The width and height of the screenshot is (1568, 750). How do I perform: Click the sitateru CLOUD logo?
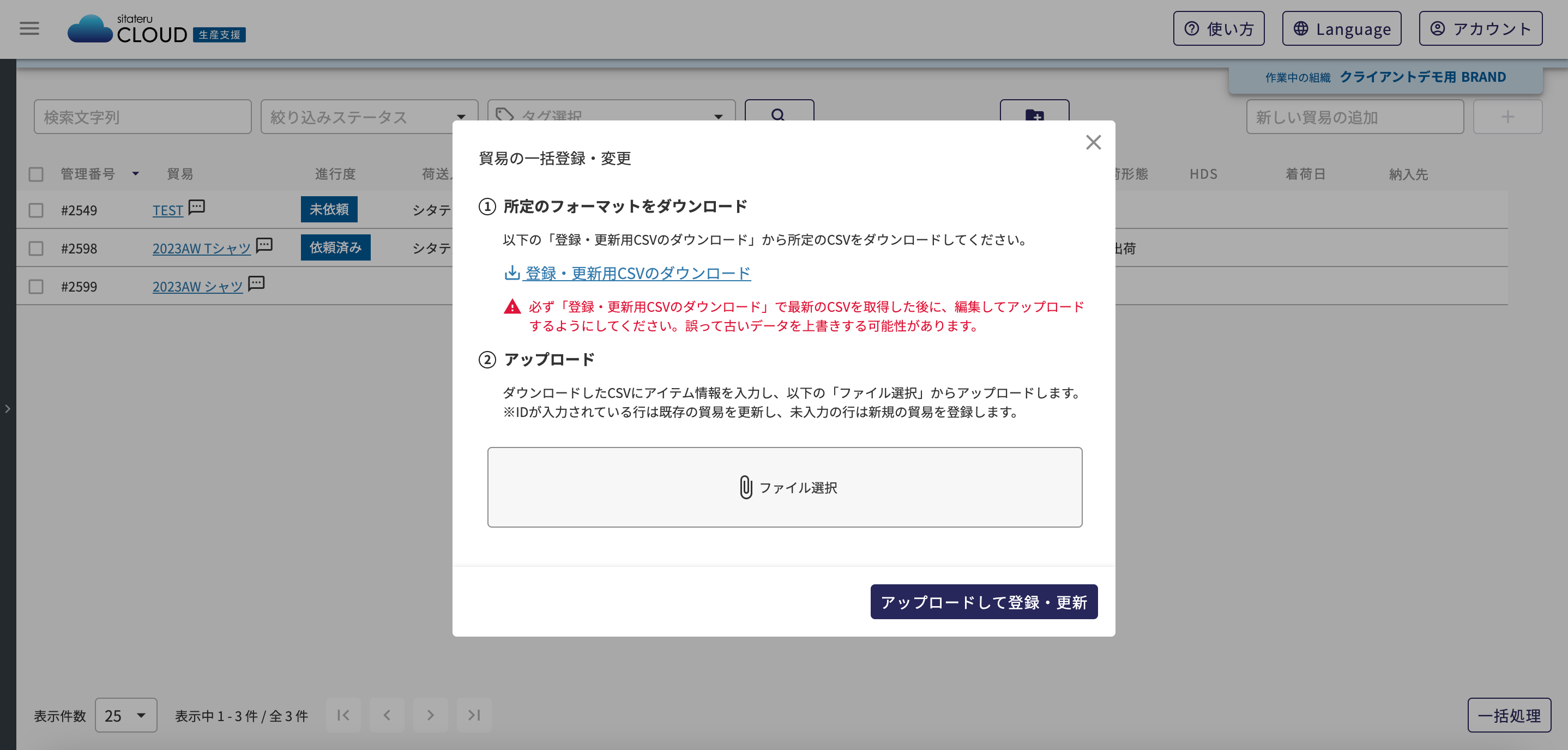click(156, 28)
